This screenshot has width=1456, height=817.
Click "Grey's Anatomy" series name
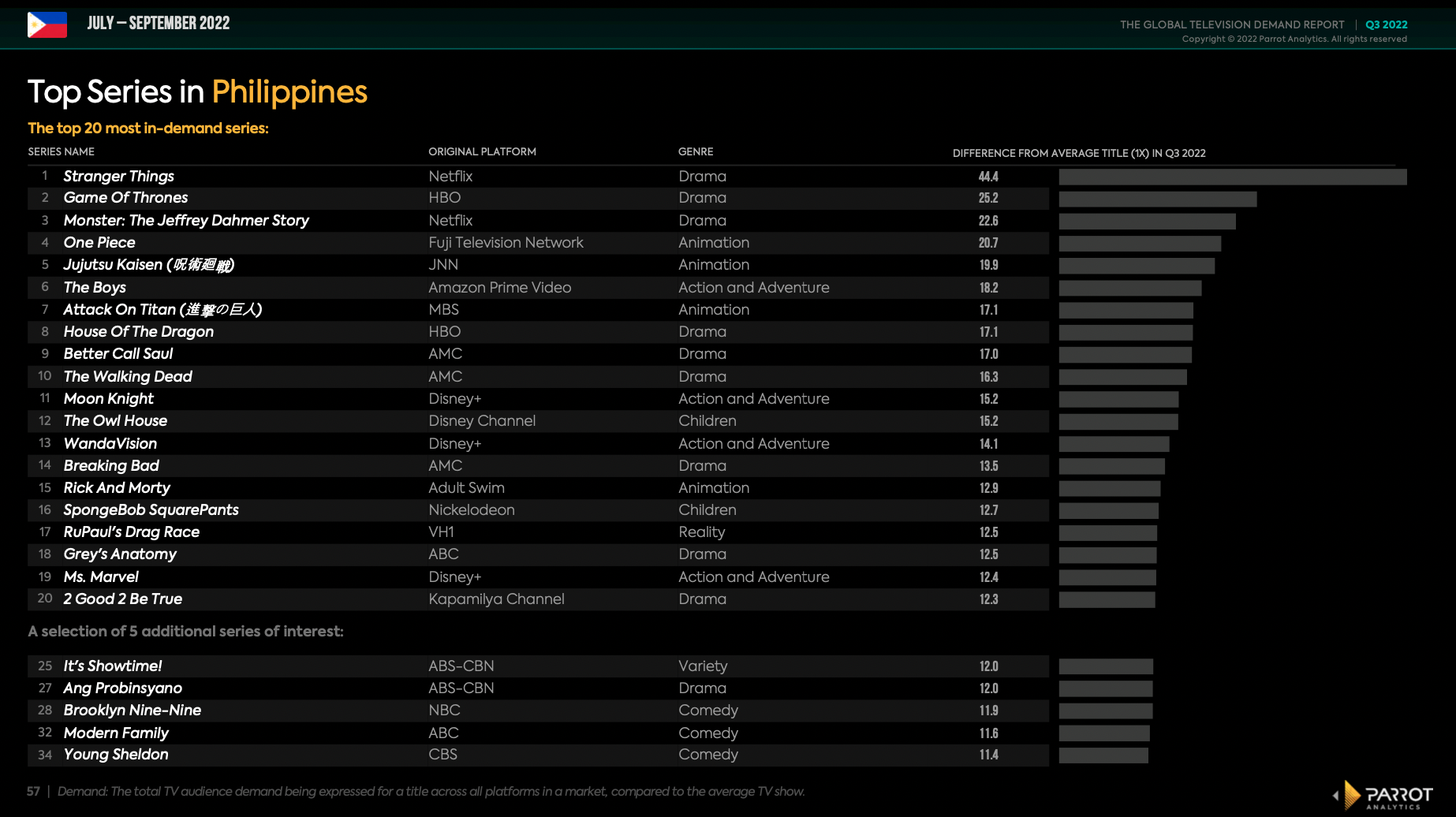pyautogui.click(x=120, y=554)
